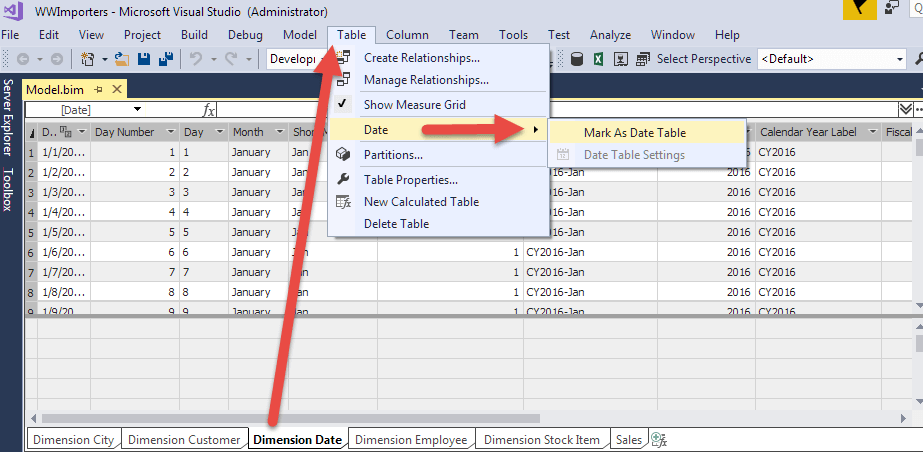Viewport: 923px width, 452px height.
Task: Click the Save floppy disk icon
Action: (x=144, y=59)
